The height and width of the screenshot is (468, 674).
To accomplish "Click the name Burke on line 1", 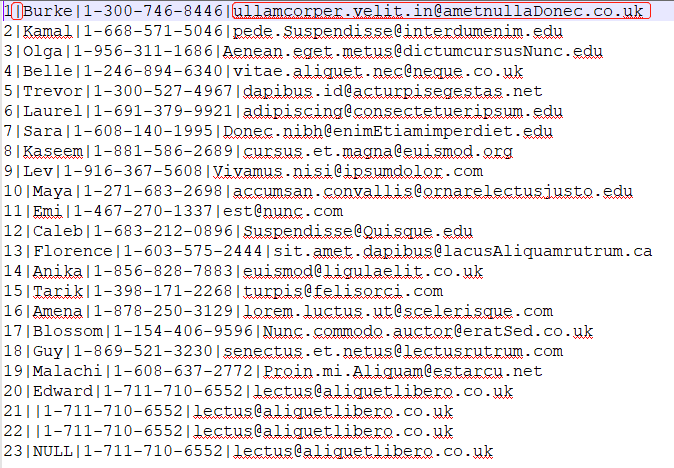I will coord(47,11).
